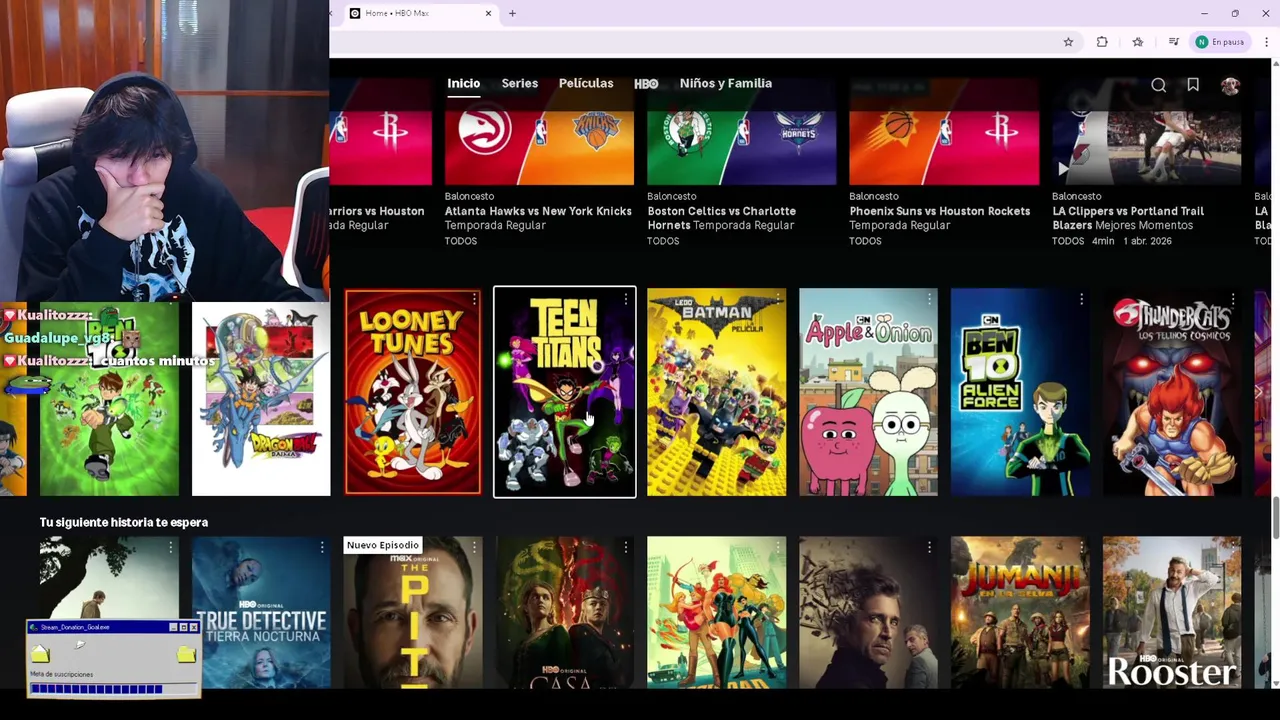Open the browser media control icon
The height and width of the screenshot is (720, 1280).
(x=1173, y=42)
